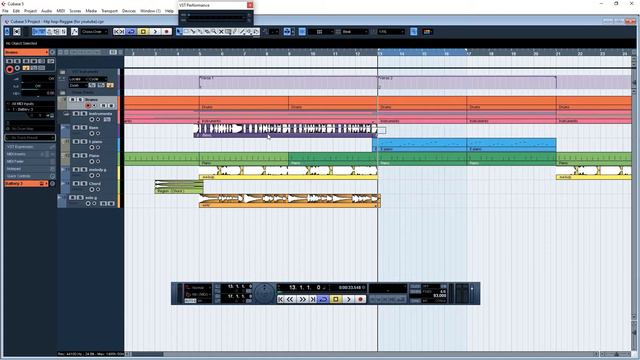
Task: Select the Range Selection tool
Action: coord(186,32)
